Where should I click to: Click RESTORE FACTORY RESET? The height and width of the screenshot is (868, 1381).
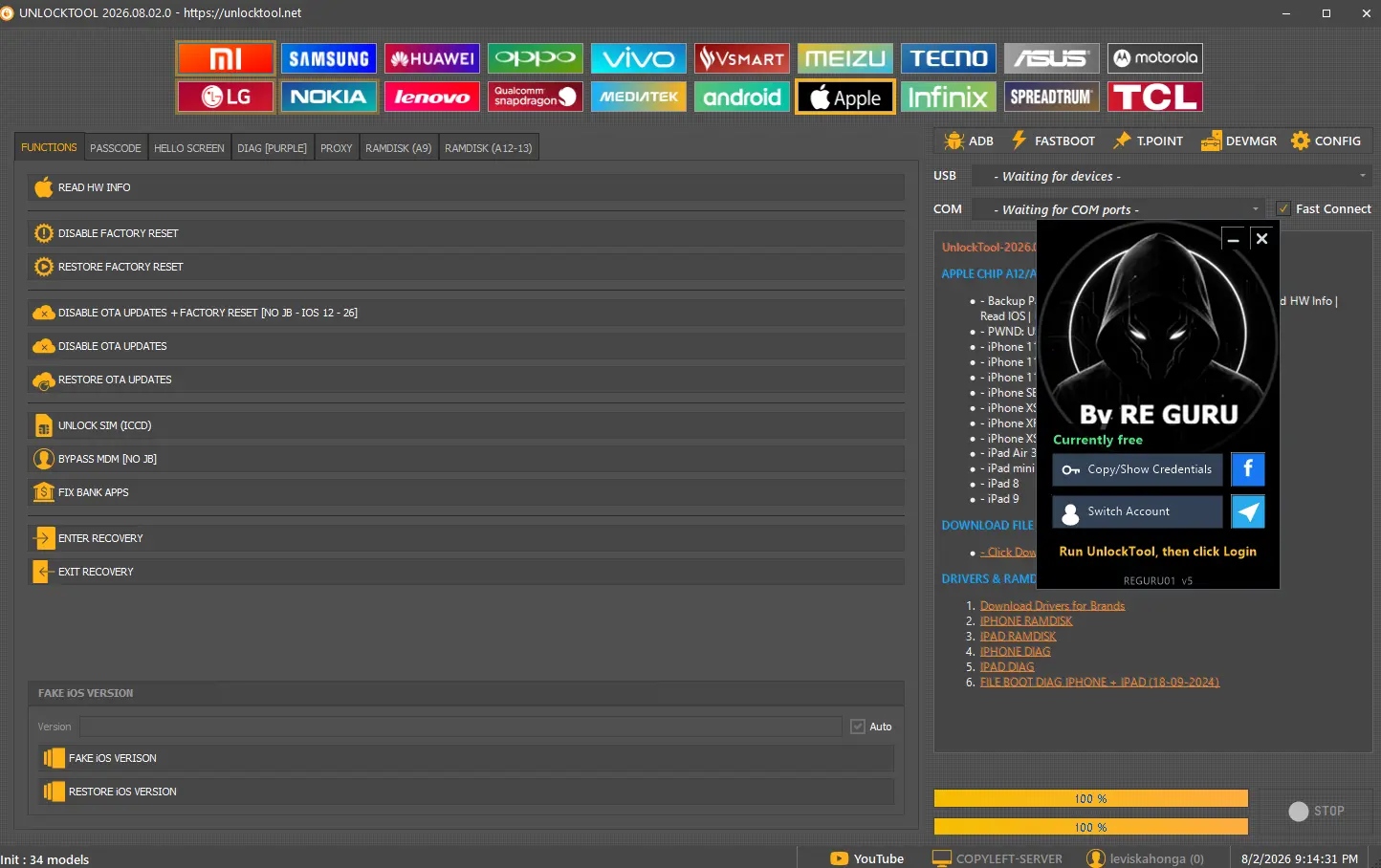pyautogui.click(x=467, y=267)
